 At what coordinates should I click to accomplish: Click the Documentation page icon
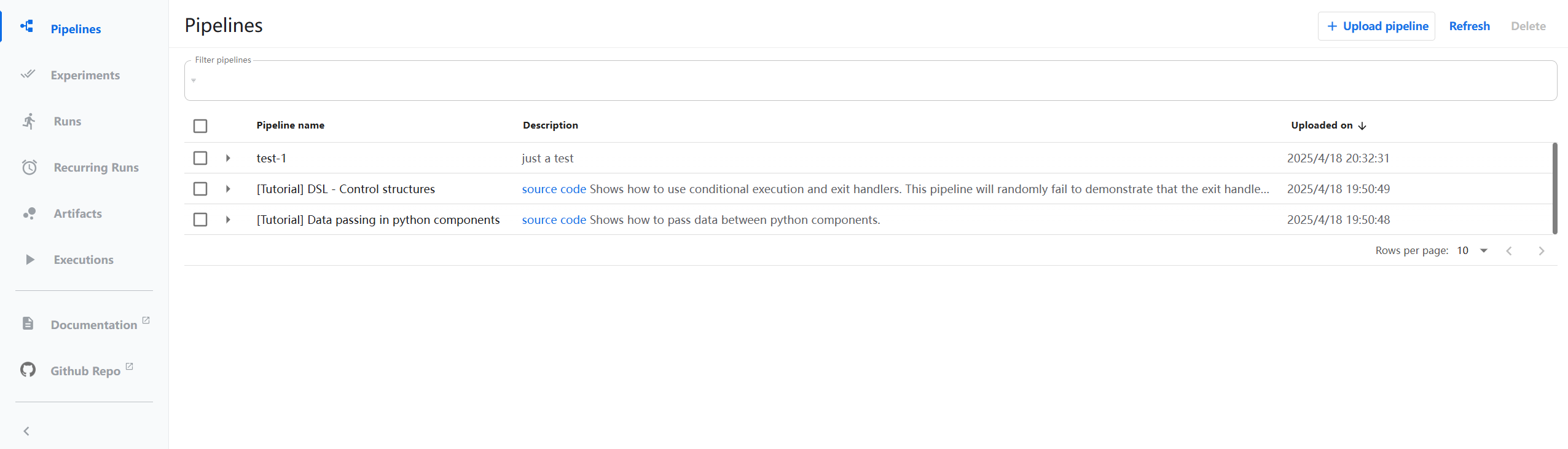pos(28,324)
